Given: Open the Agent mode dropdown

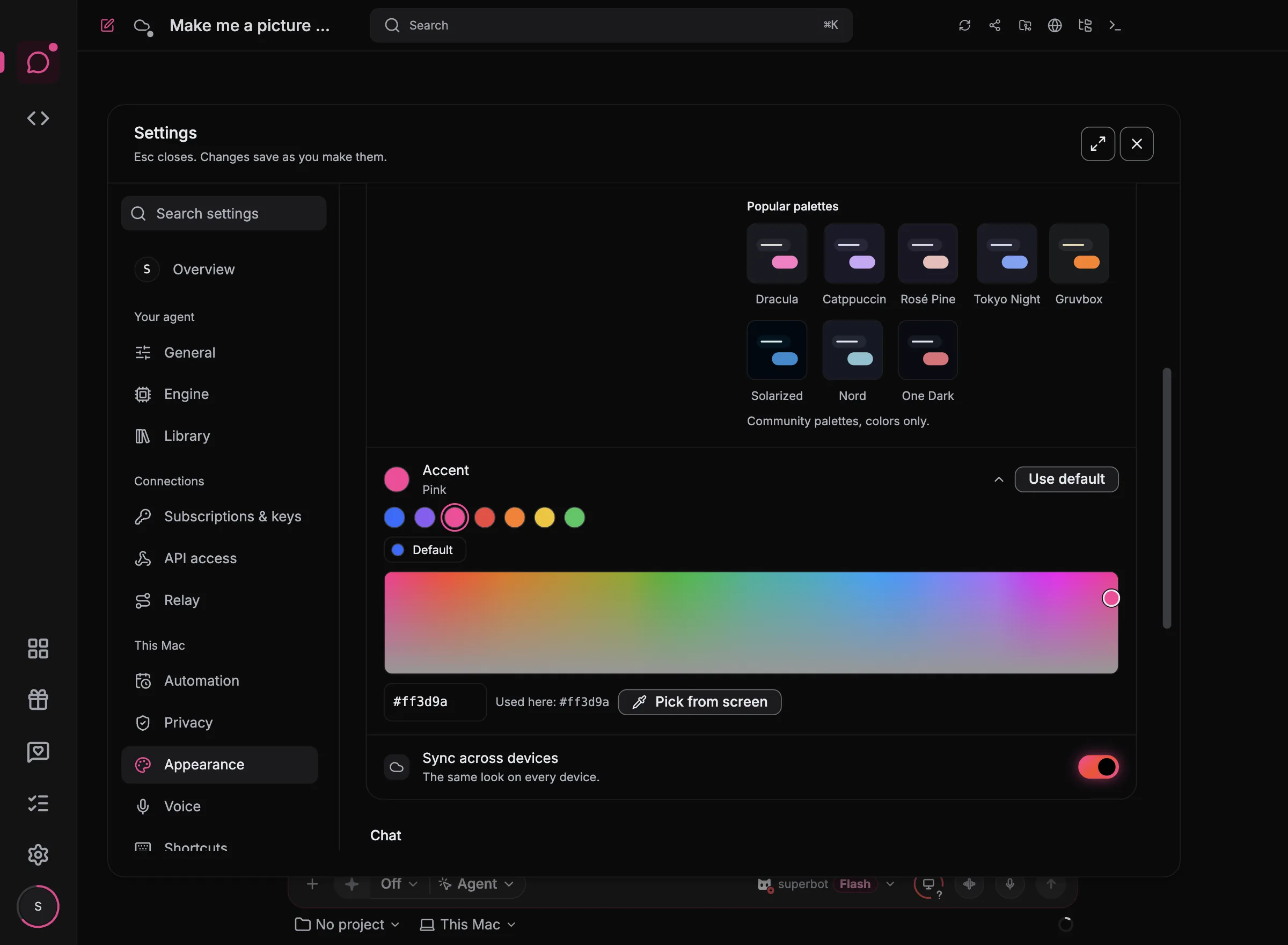Looking at the screenshot, I should pos(476,884).
